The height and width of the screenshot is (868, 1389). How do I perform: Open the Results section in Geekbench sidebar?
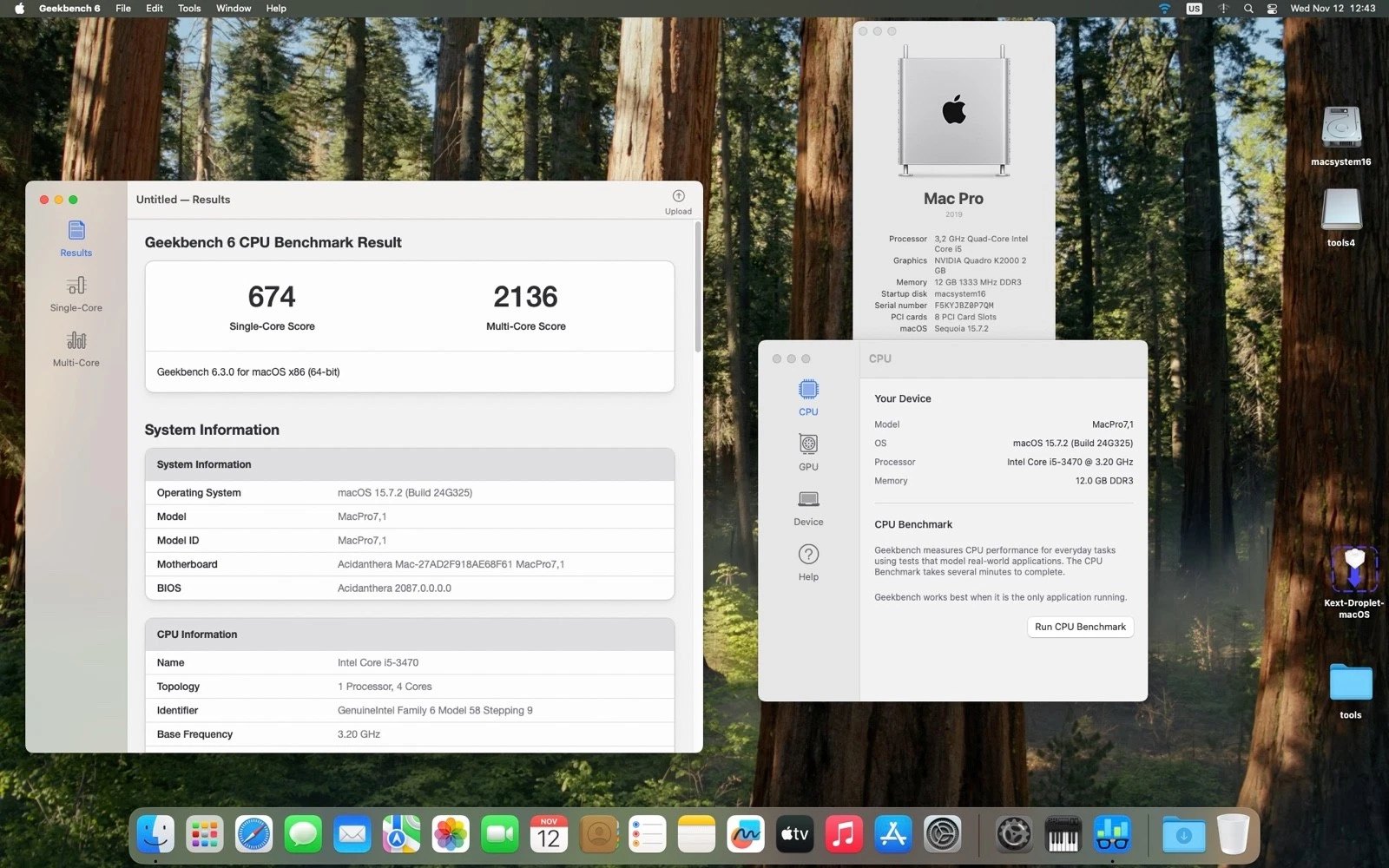[76, 239]
